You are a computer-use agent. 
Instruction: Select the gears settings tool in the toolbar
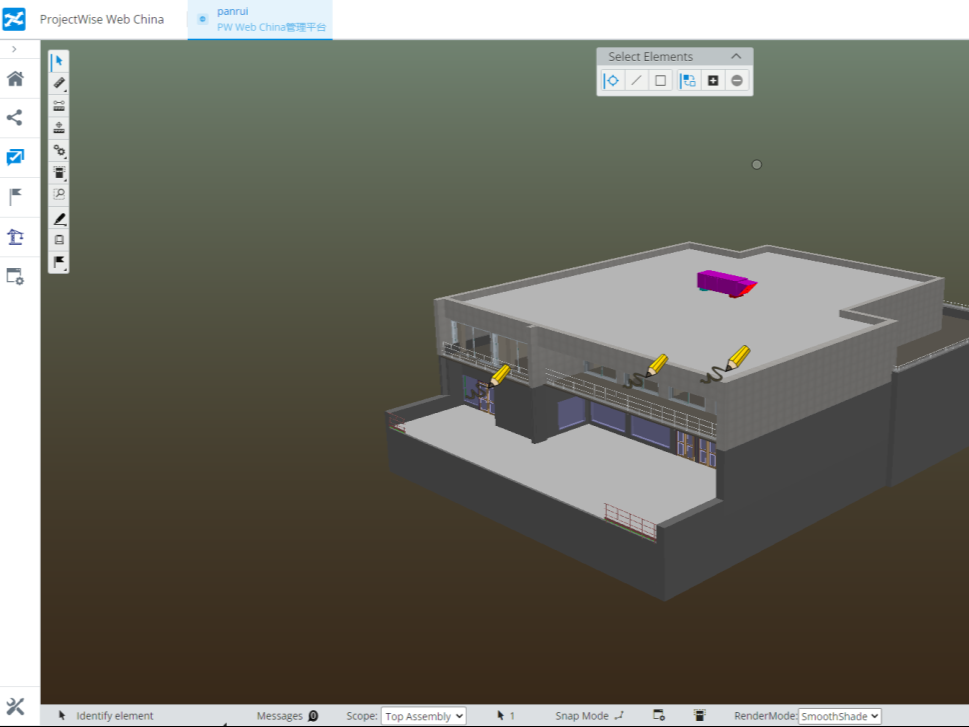tap(59, 150)
